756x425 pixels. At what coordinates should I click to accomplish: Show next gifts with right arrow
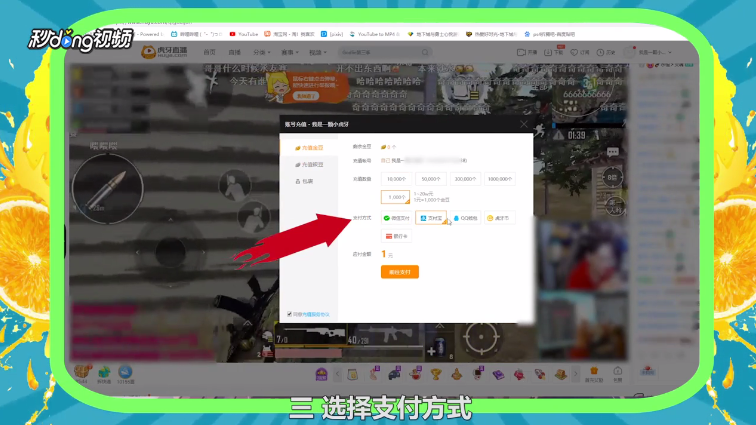pyautogui.click(x=575, y=374)
